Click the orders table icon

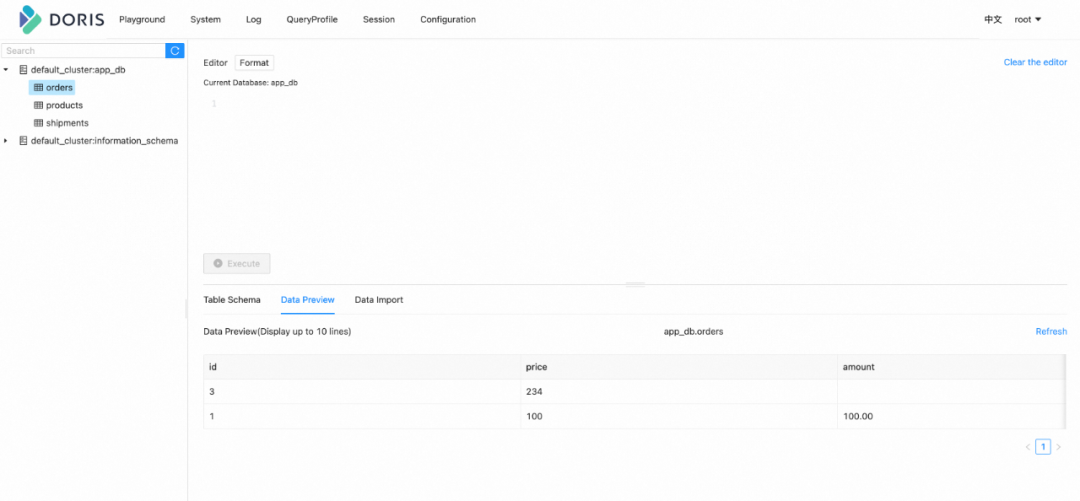coord(39,88)
